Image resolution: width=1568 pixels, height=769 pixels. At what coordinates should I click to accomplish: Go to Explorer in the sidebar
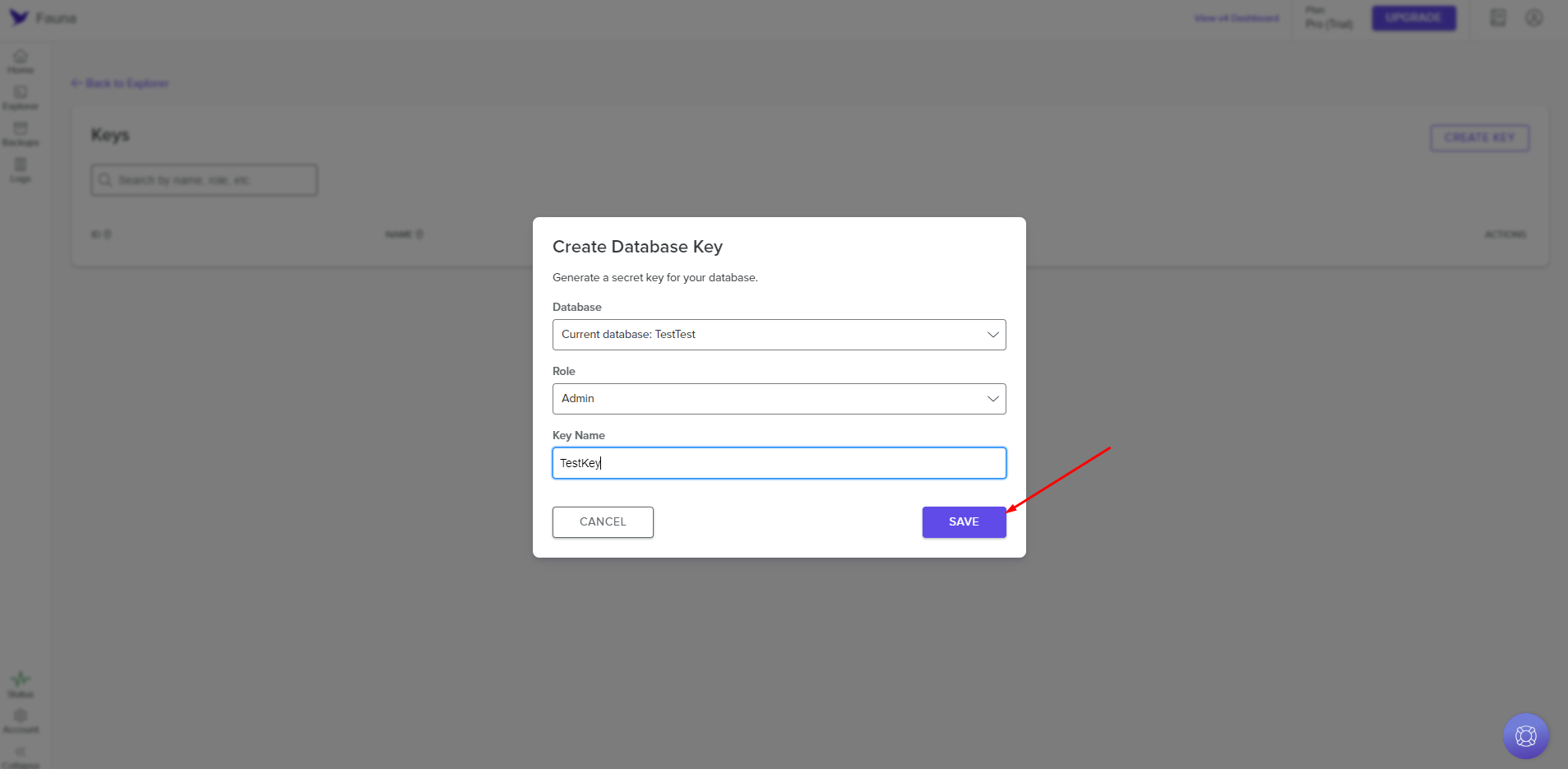(x=21, y=97)
